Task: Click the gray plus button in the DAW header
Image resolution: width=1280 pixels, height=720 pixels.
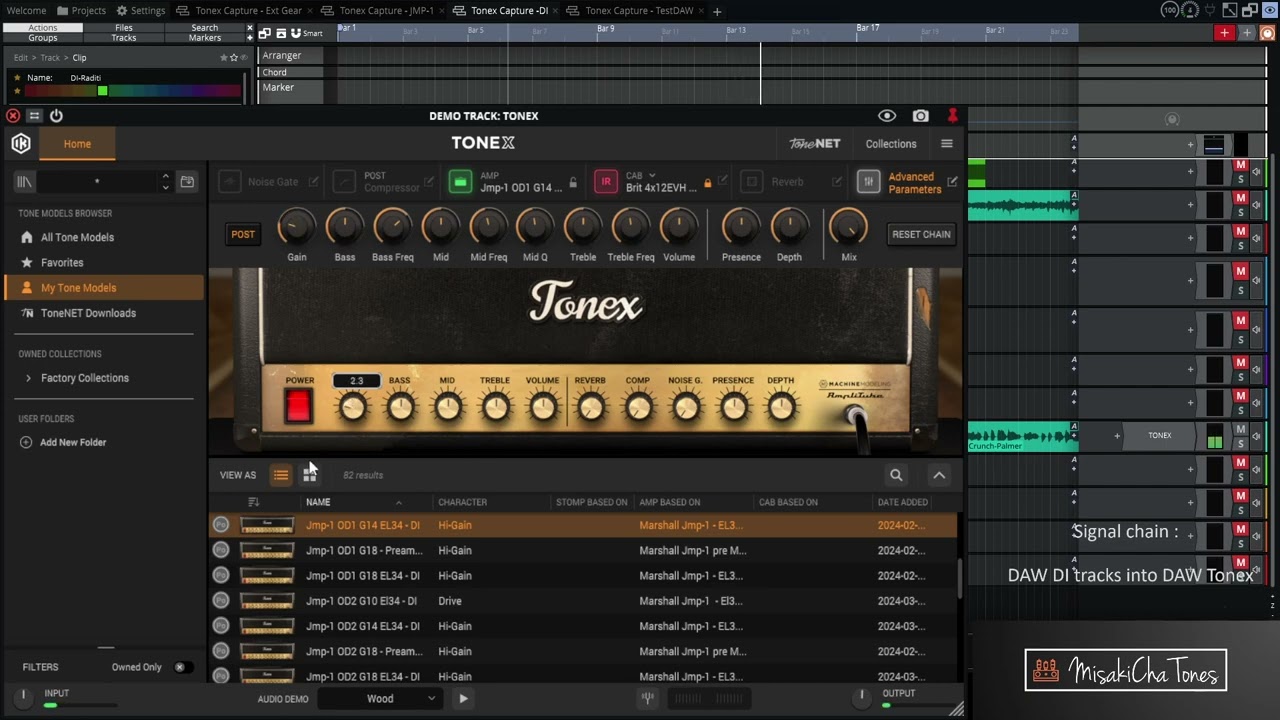Action: (x=1247, y=33)
